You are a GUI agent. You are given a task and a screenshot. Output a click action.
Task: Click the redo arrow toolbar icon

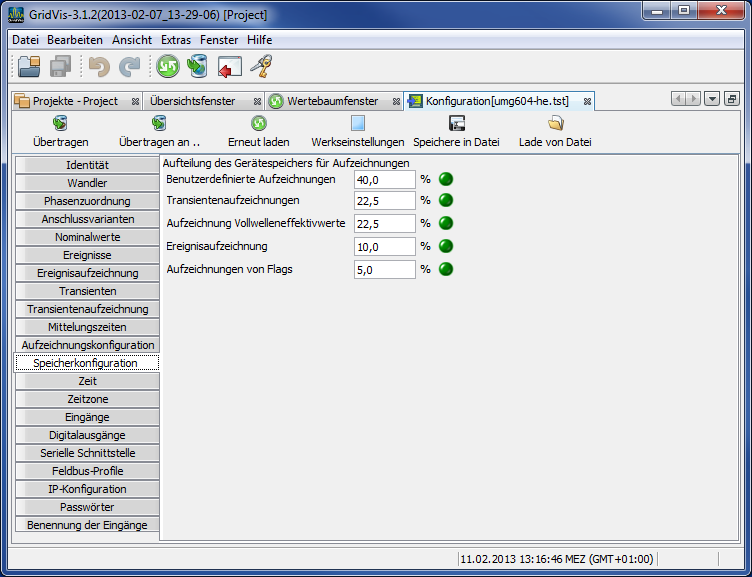click(x=129, y=67)
